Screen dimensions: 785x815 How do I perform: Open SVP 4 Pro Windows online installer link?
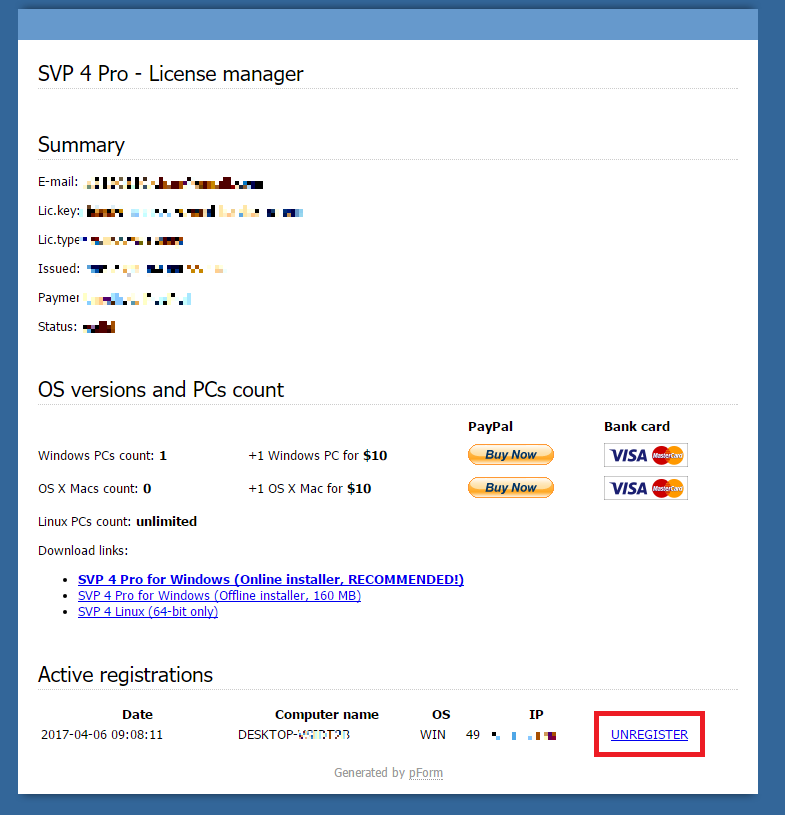pos(271,579)
